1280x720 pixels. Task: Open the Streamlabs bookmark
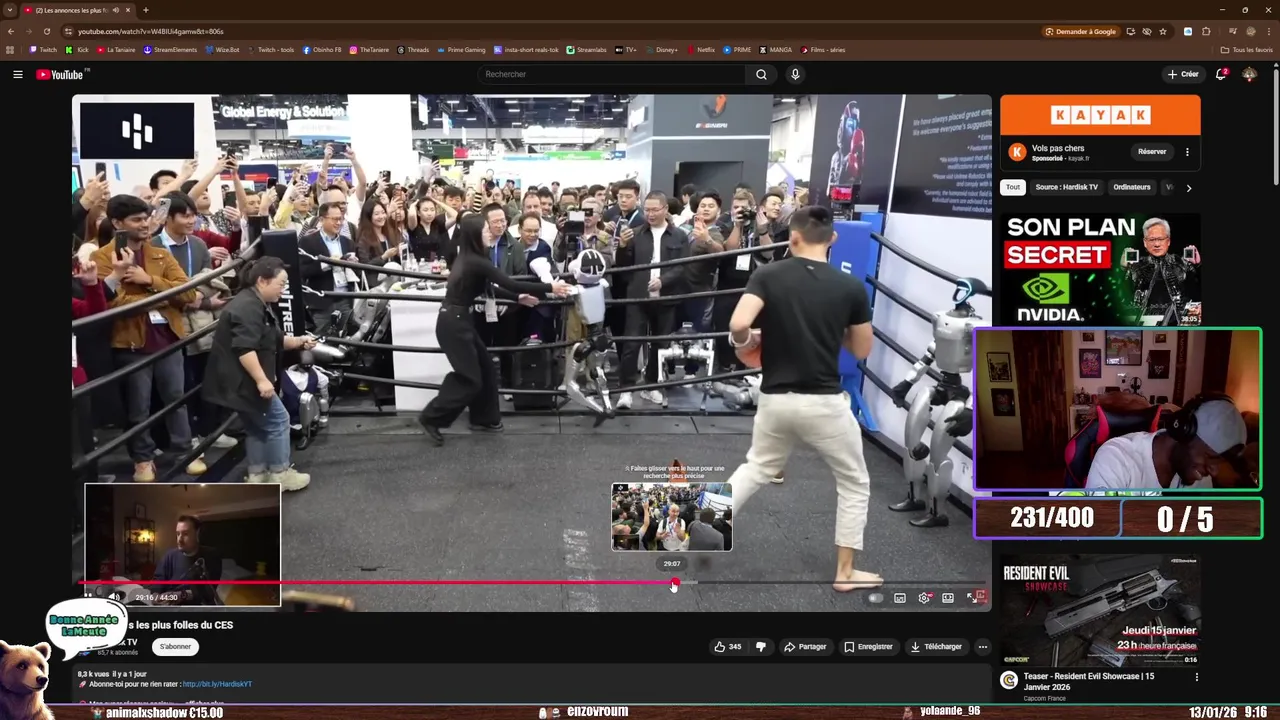pos(587,50)
